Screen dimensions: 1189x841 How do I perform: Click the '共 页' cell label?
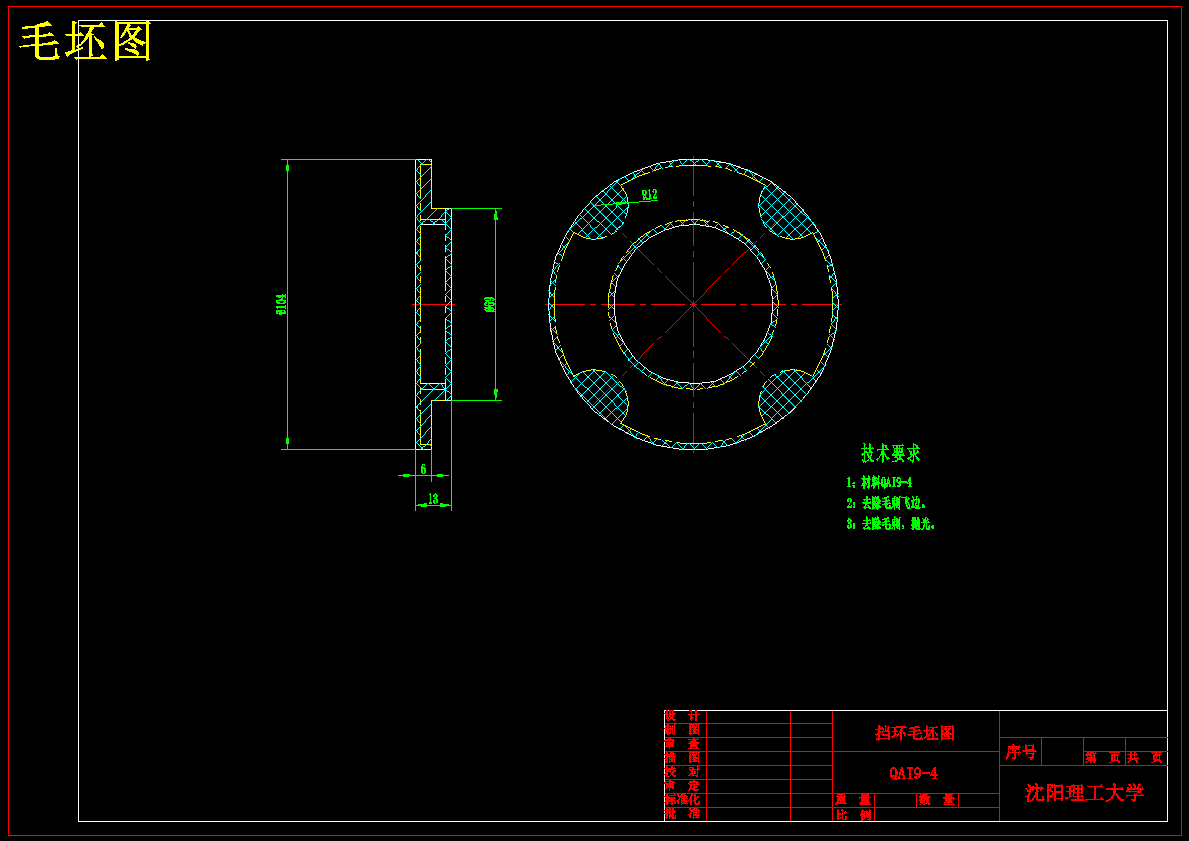click(x=1145, y=758)
